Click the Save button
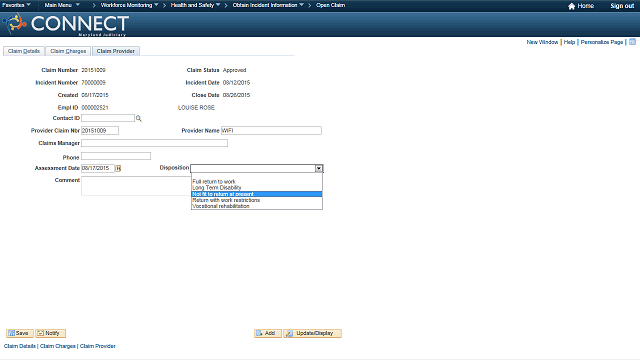The width and height of the screenshot is (640, 360). coord(20,333)
